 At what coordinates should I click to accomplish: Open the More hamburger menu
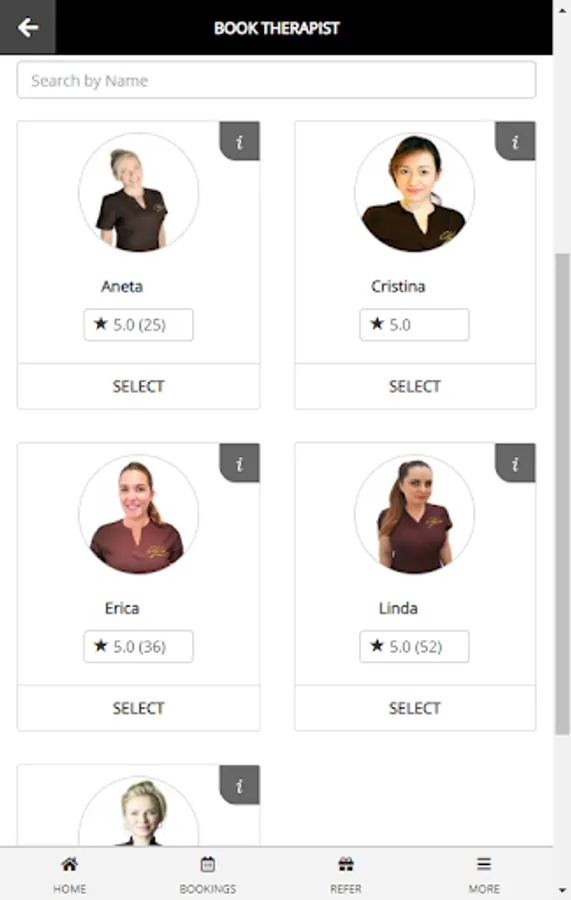[x=484, y=874]
